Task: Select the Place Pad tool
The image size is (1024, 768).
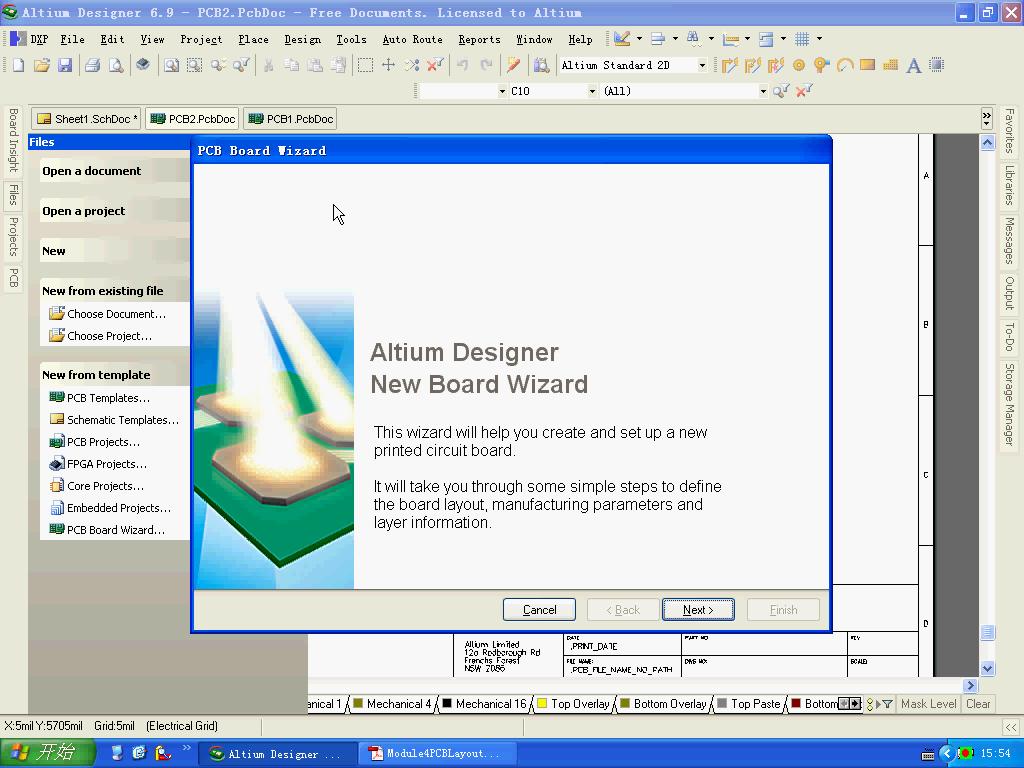Action: [798, 65]
